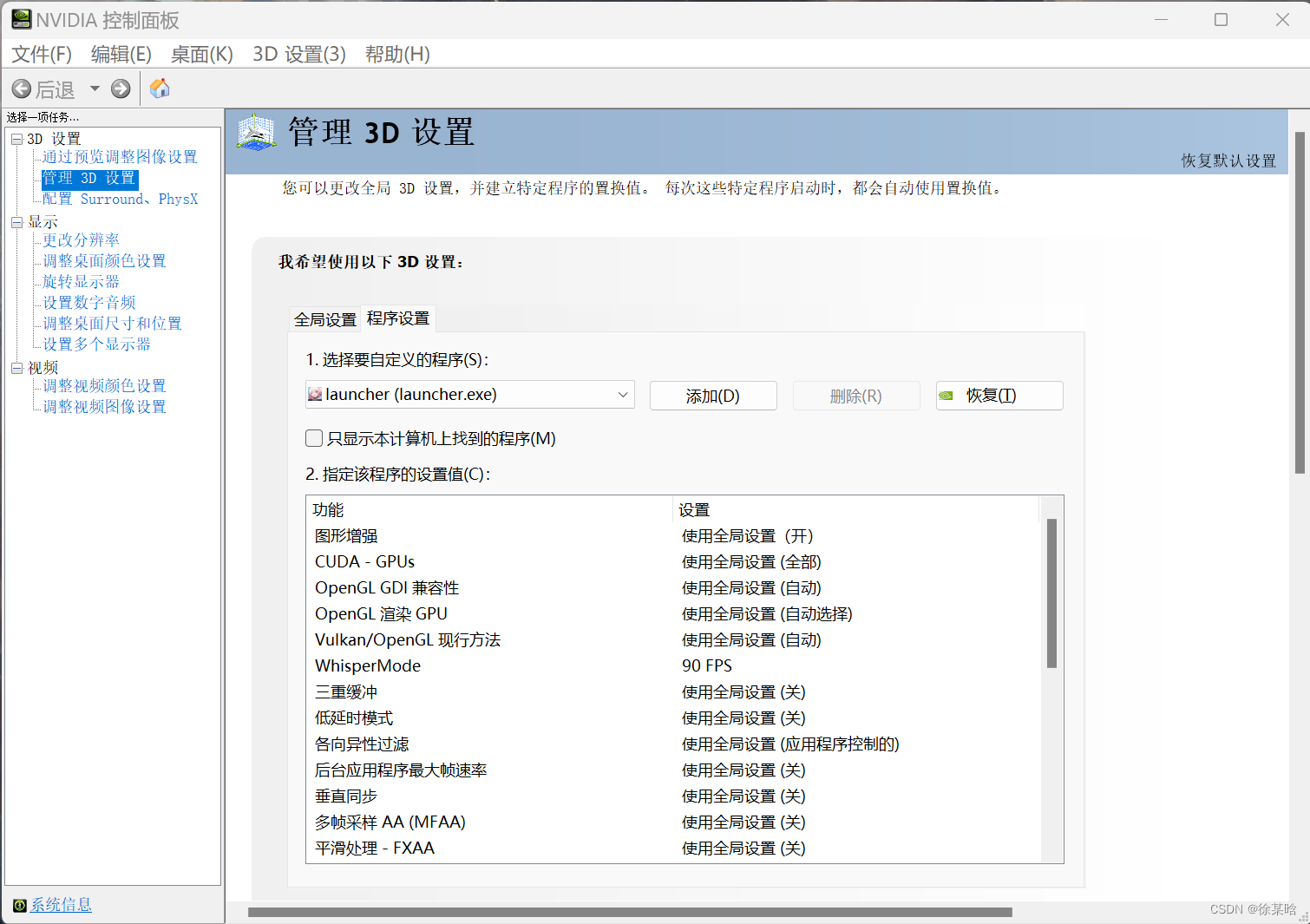Screen dimensions: 1310x924
Task: Select the 各向异性过滤 setting row
Action: (x=672, y=744)
